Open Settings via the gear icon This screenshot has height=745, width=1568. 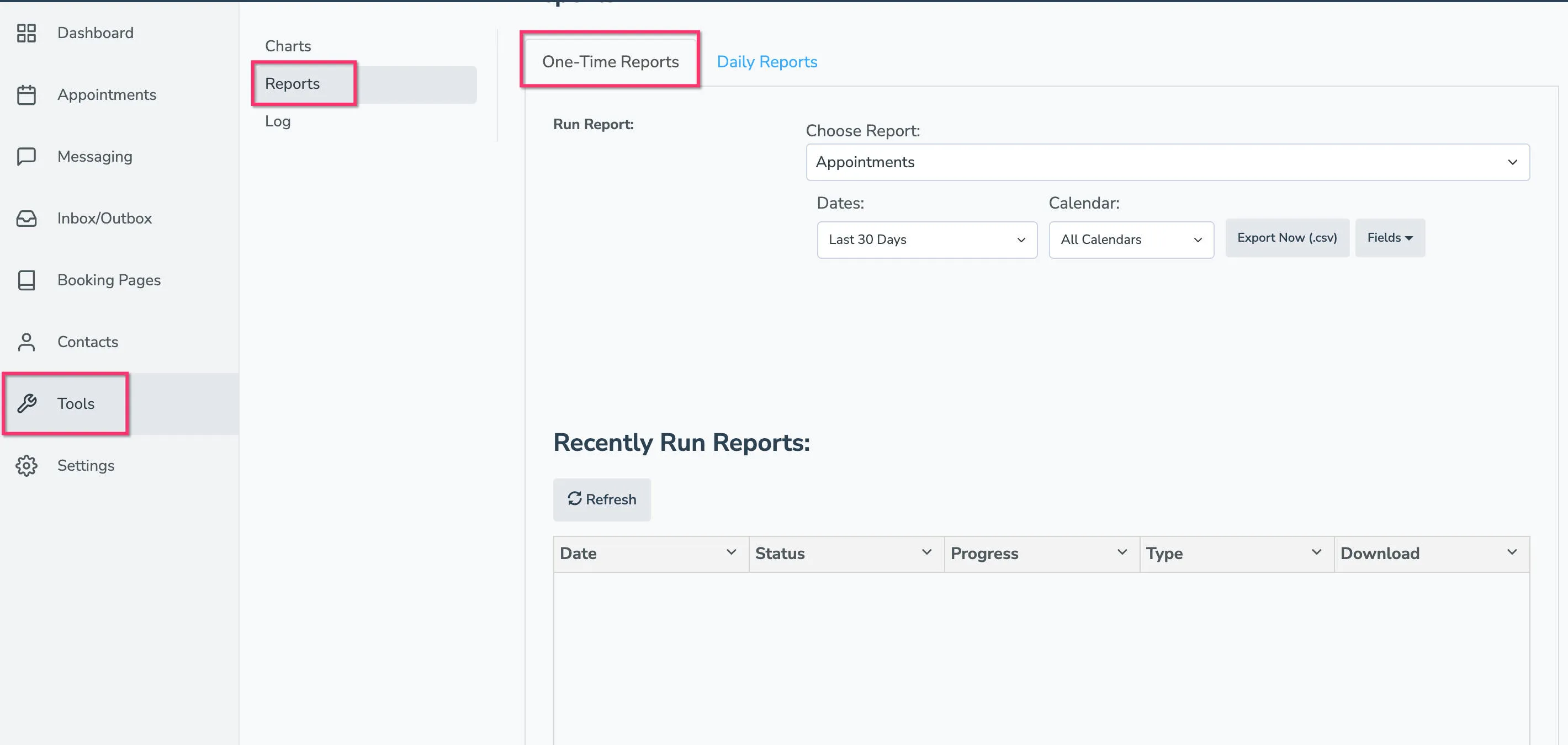[x=26, y=465]
